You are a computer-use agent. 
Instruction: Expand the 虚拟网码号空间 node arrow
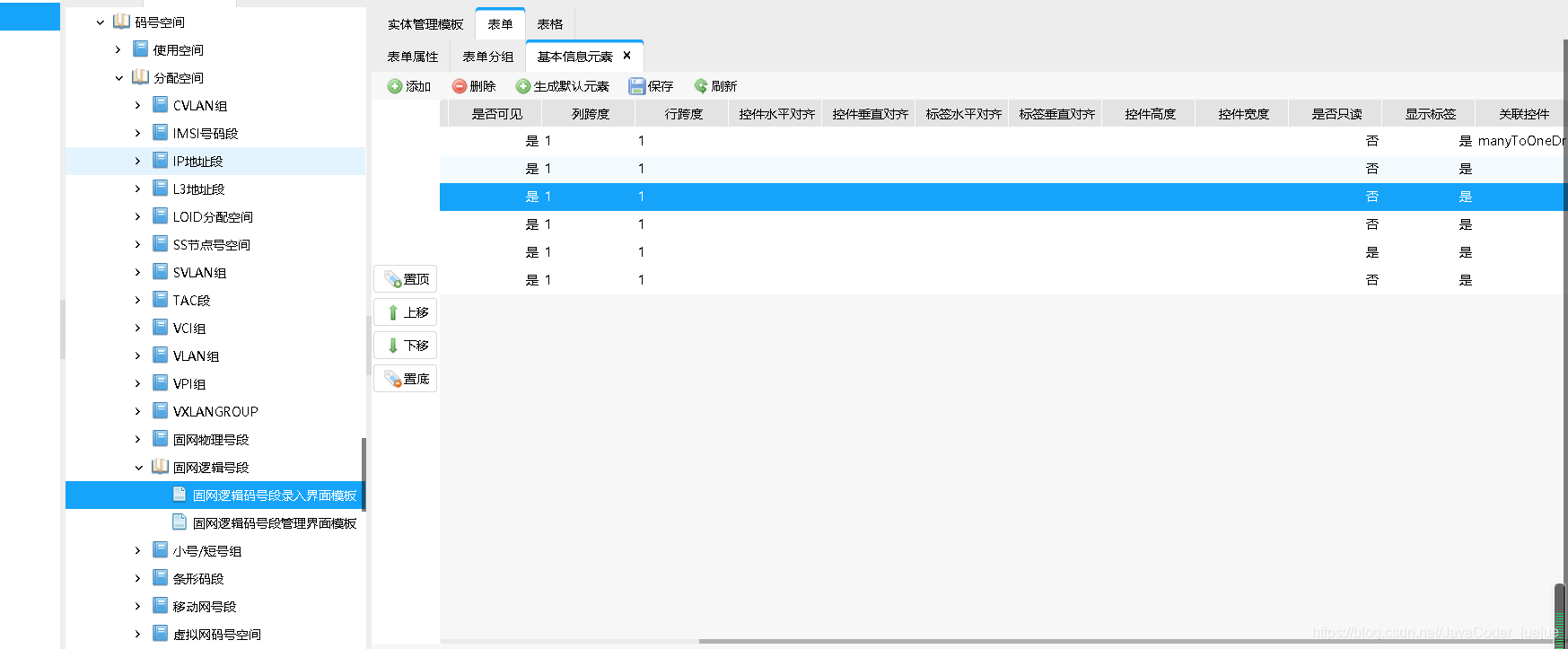138,635
